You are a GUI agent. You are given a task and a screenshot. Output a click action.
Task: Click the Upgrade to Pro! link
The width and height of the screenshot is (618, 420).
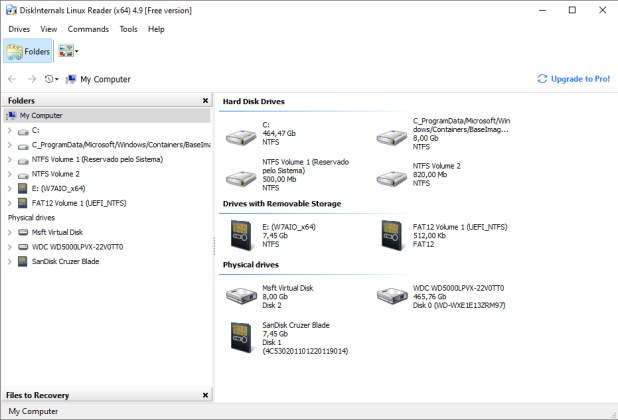coord(580,79)
